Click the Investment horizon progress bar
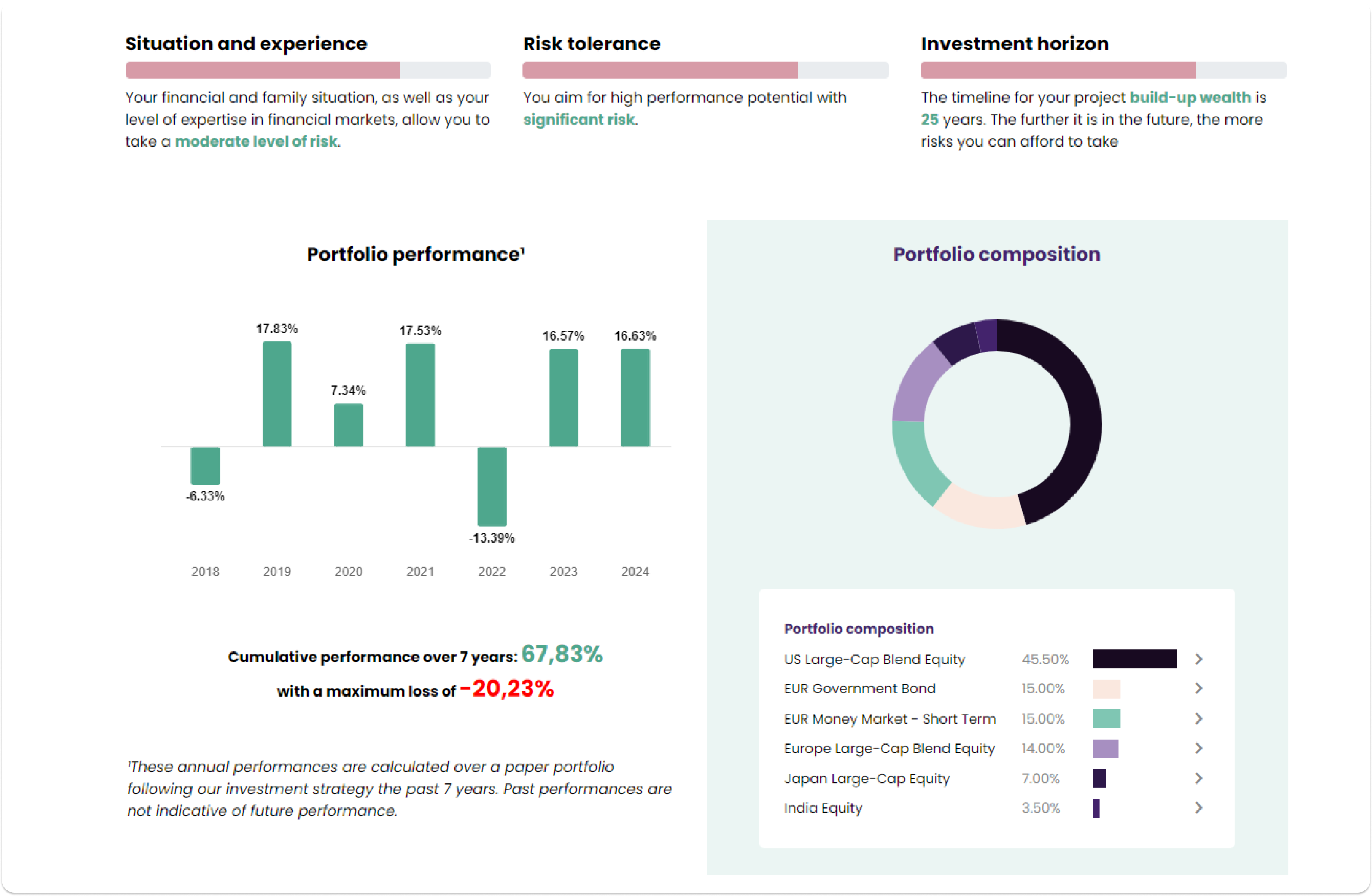This screenshot has width=1372, height=896. tap(1103, 71)
